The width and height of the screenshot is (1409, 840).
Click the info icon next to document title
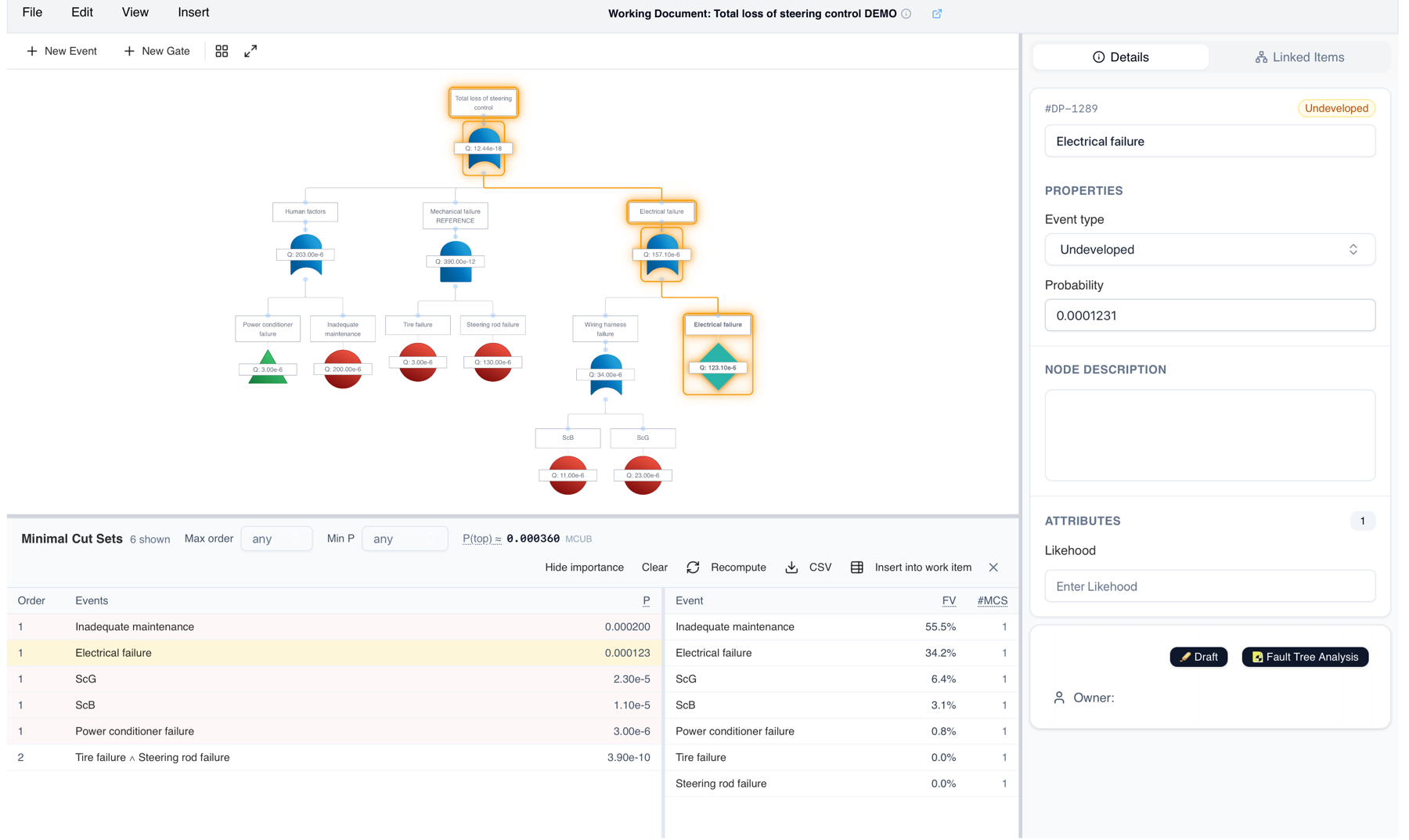tap(906, 13)
